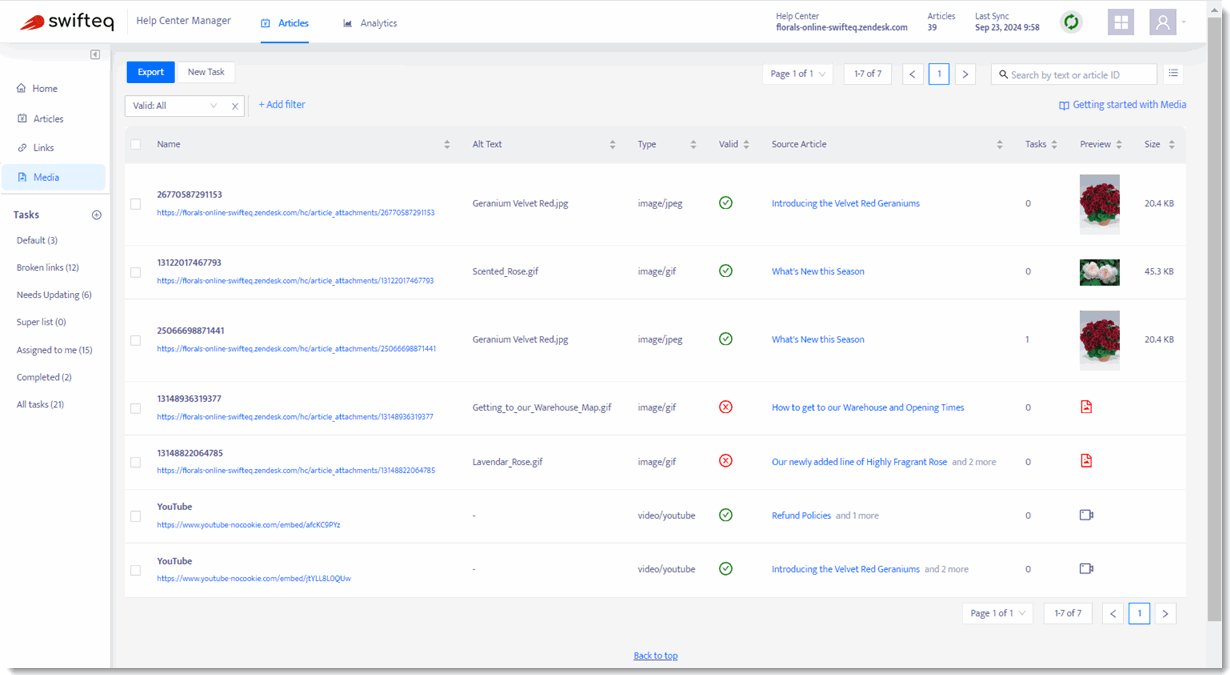Go to next page at bottom

click(x=1165, y=614)
